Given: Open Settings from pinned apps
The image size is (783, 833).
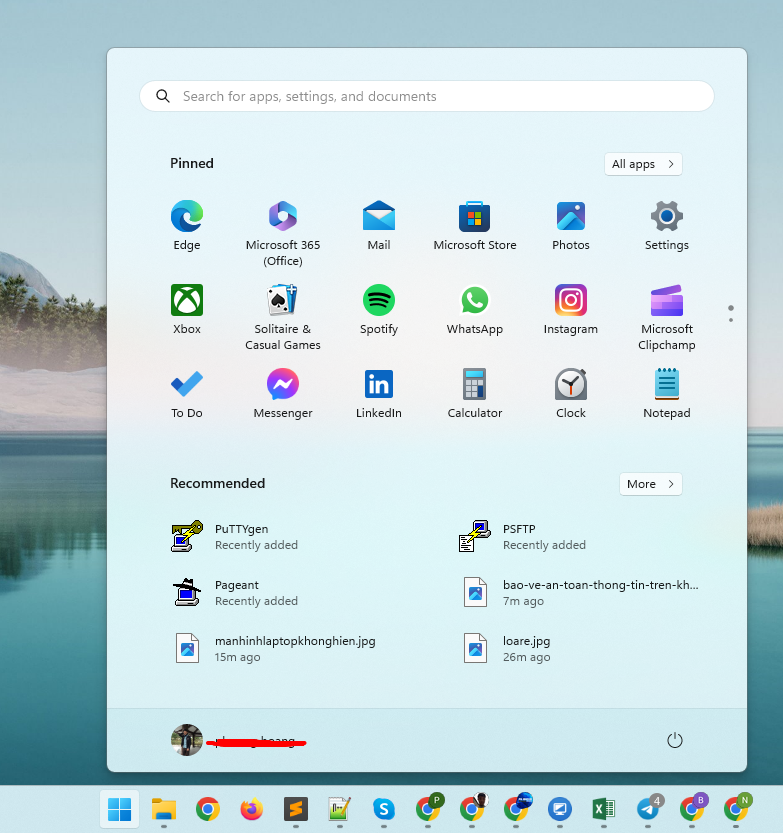Looking at the screenshot, I should pyautogui.click(x=667, y=226).
